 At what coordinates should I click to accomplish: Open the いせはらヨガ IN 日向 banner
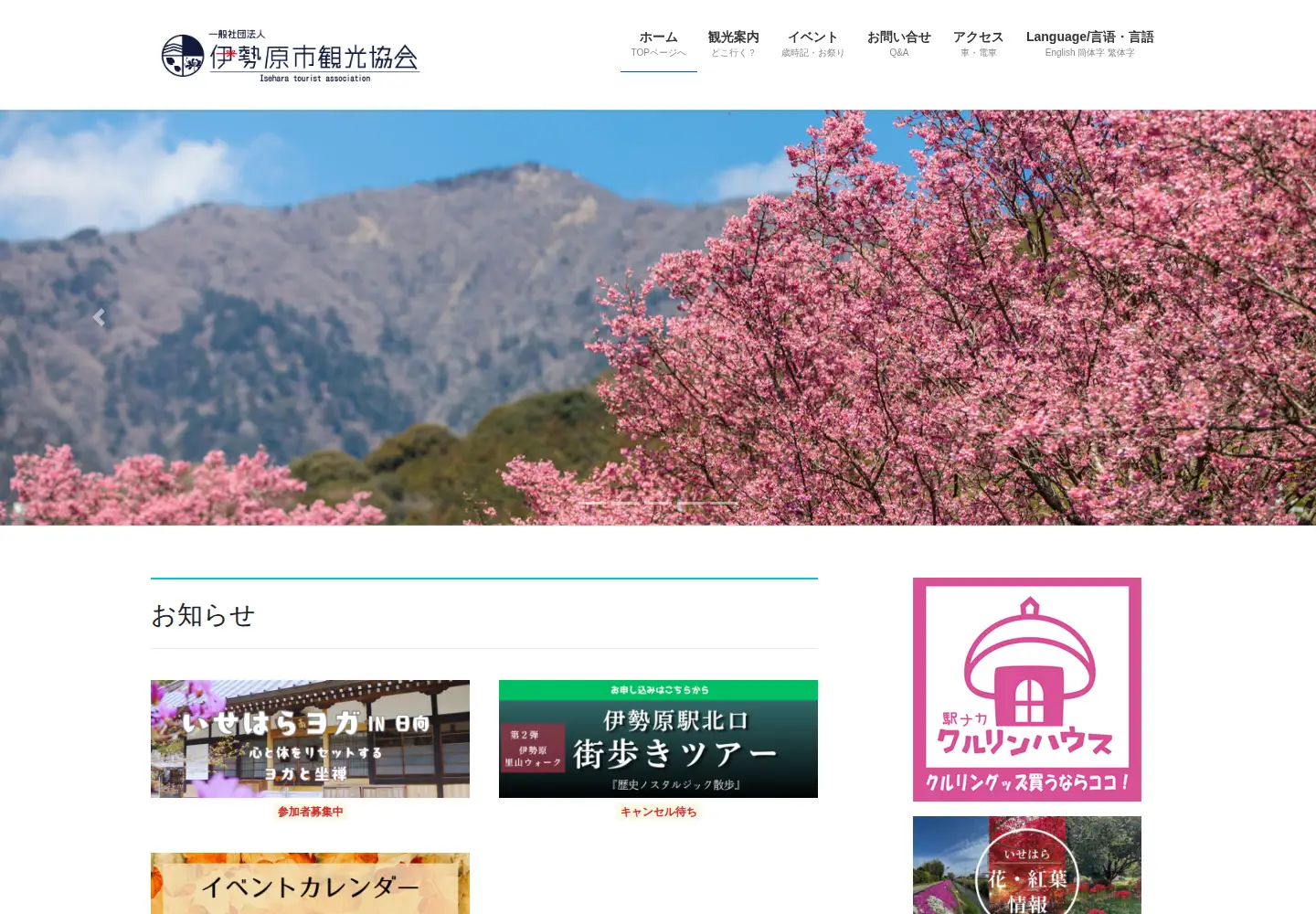310,739
